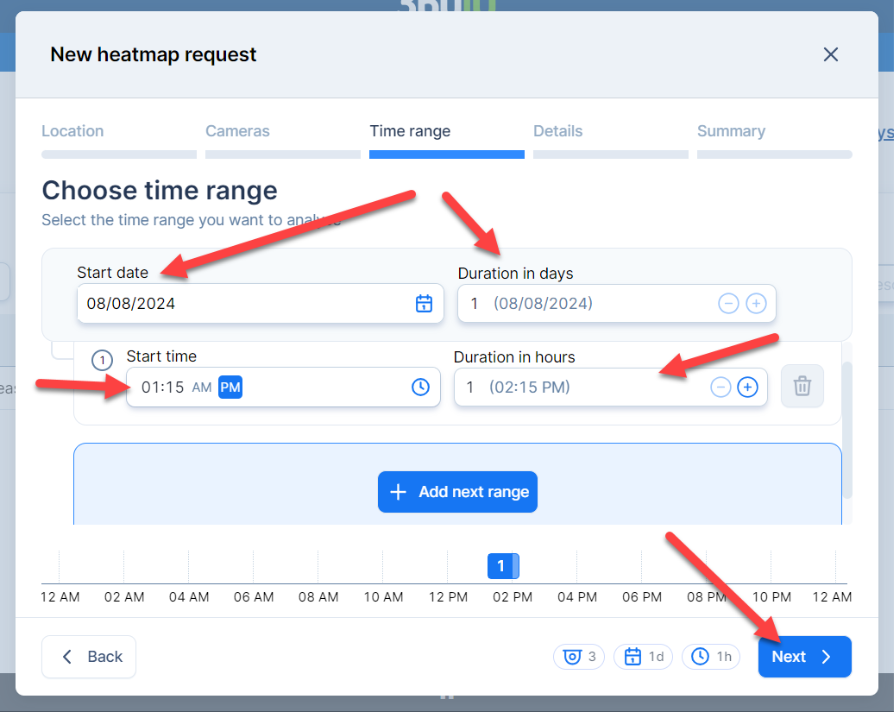895x712 pixels.
Task: Go to the Location step tab
Action: tap(73, 131)
